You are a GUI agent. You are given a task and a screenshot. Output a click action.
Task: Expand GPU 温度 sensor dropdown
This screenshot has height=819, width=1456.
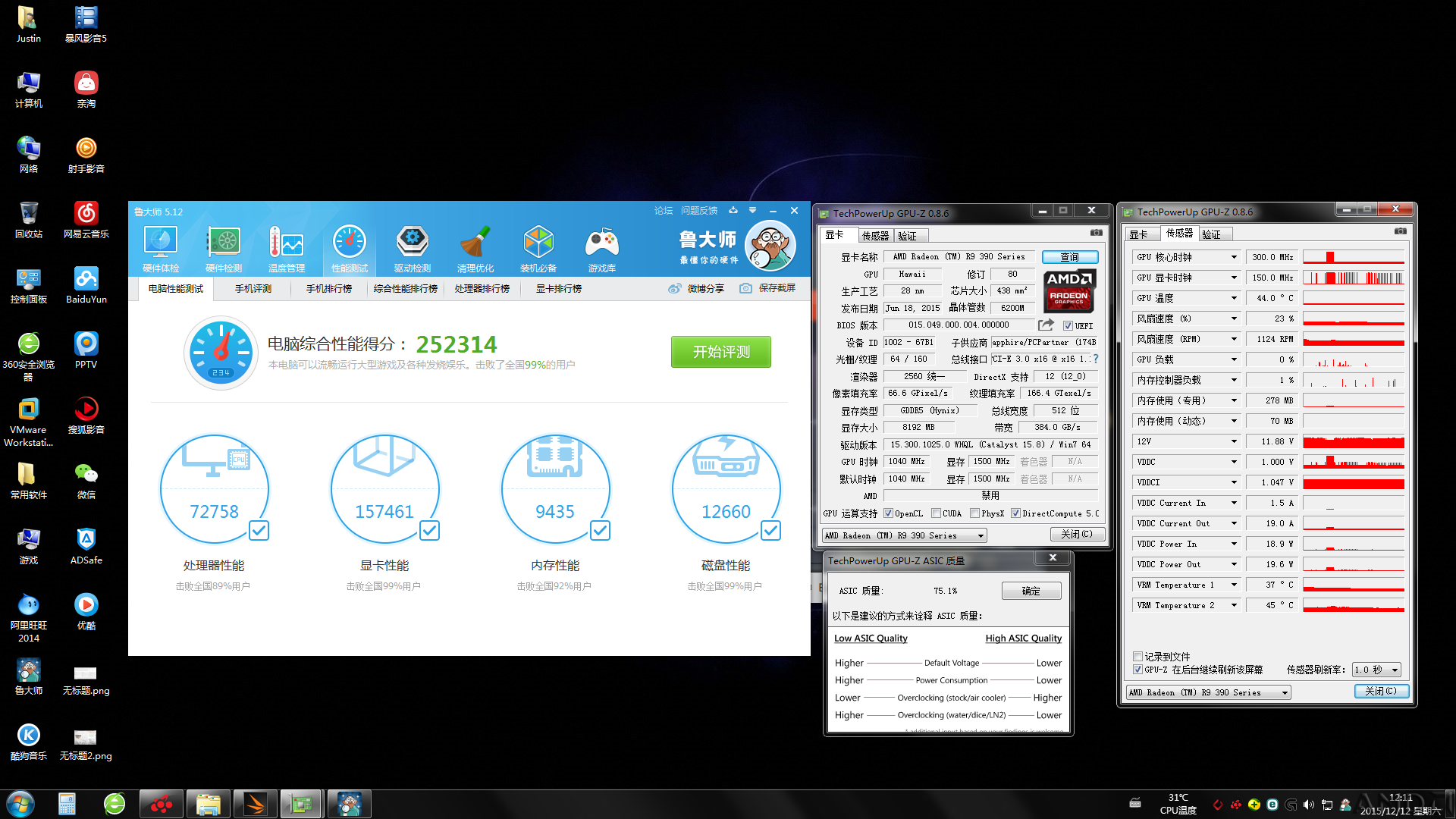point(1234,298)
